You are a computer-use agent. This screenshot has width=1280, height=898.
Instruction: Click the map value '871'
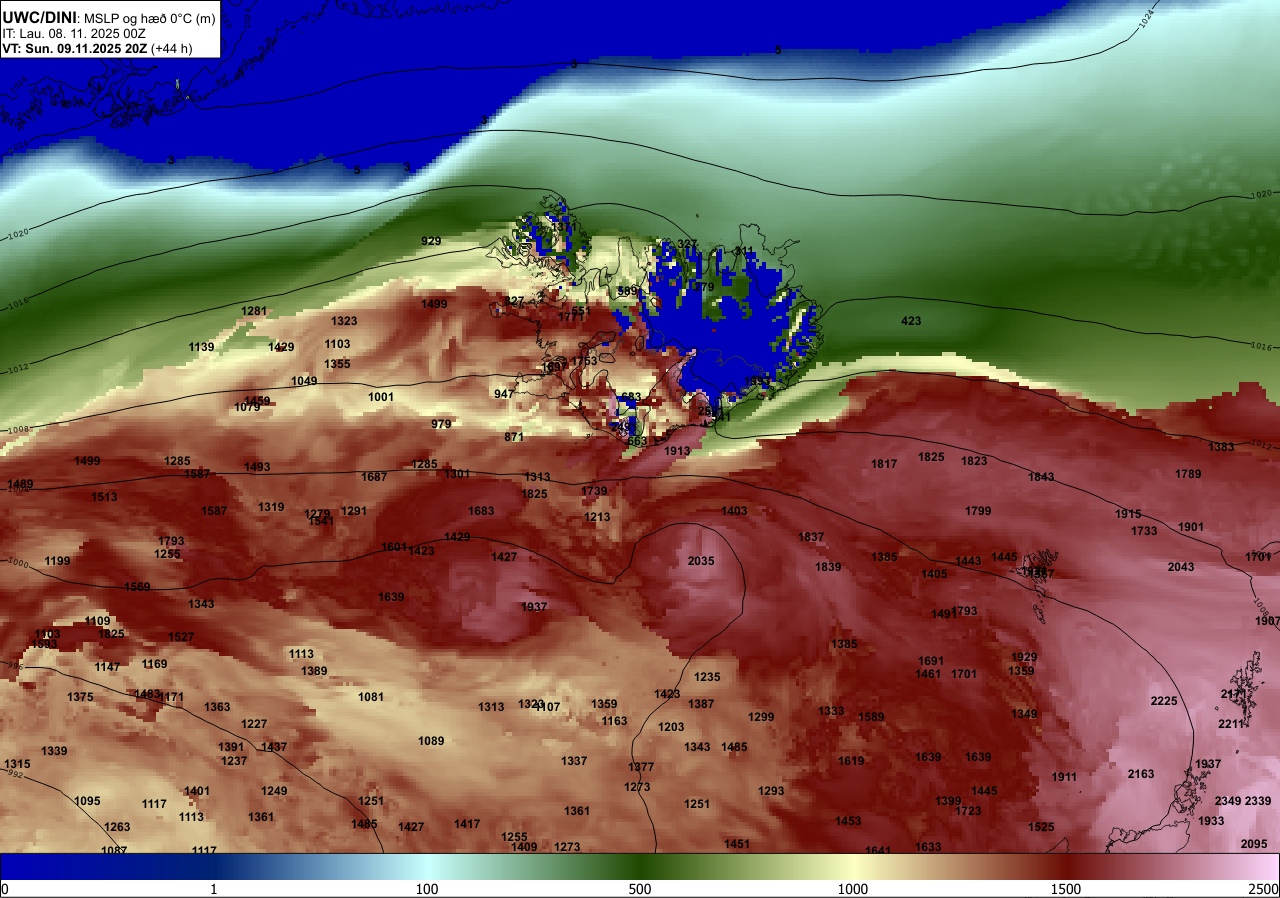[514, 437]
